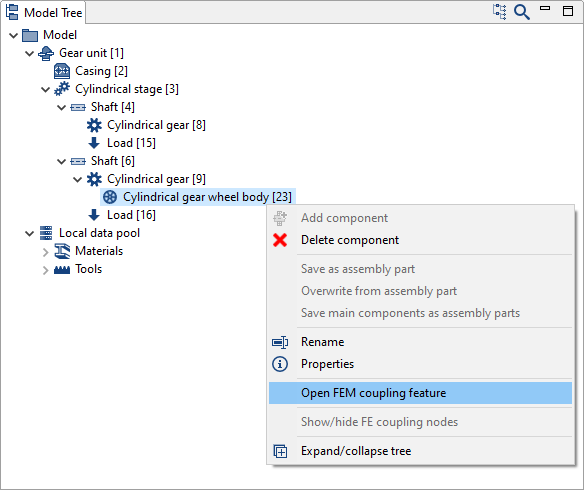The image size is (584, 490).
Task: Click the Model Tree panel icon
Action: coord(12,12)
